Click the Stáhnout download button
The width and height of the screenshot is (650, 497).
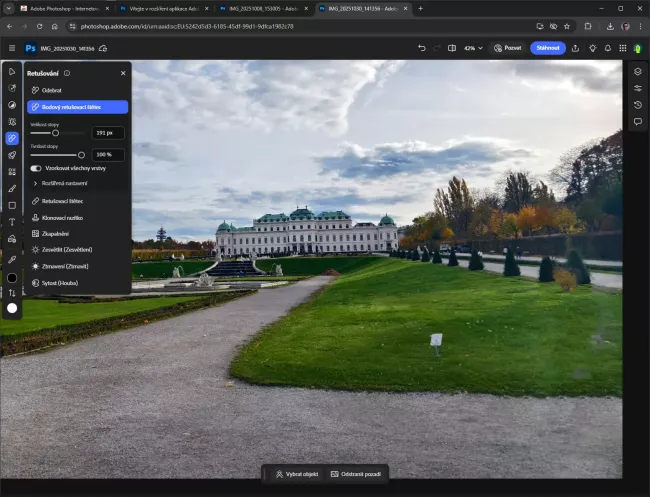(x=548, y=48)
